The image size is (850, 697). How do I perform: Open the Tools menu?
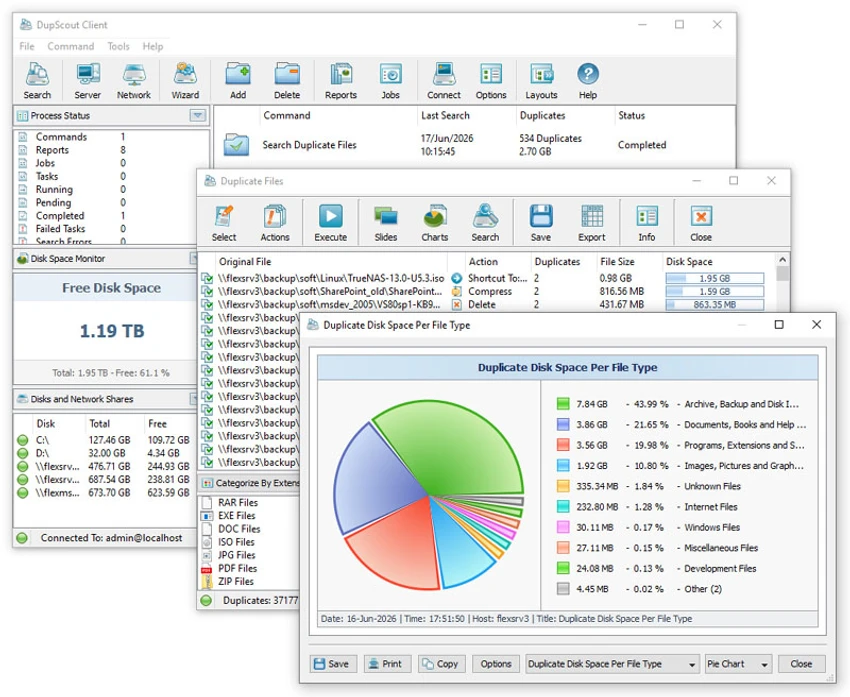[118, 47]
